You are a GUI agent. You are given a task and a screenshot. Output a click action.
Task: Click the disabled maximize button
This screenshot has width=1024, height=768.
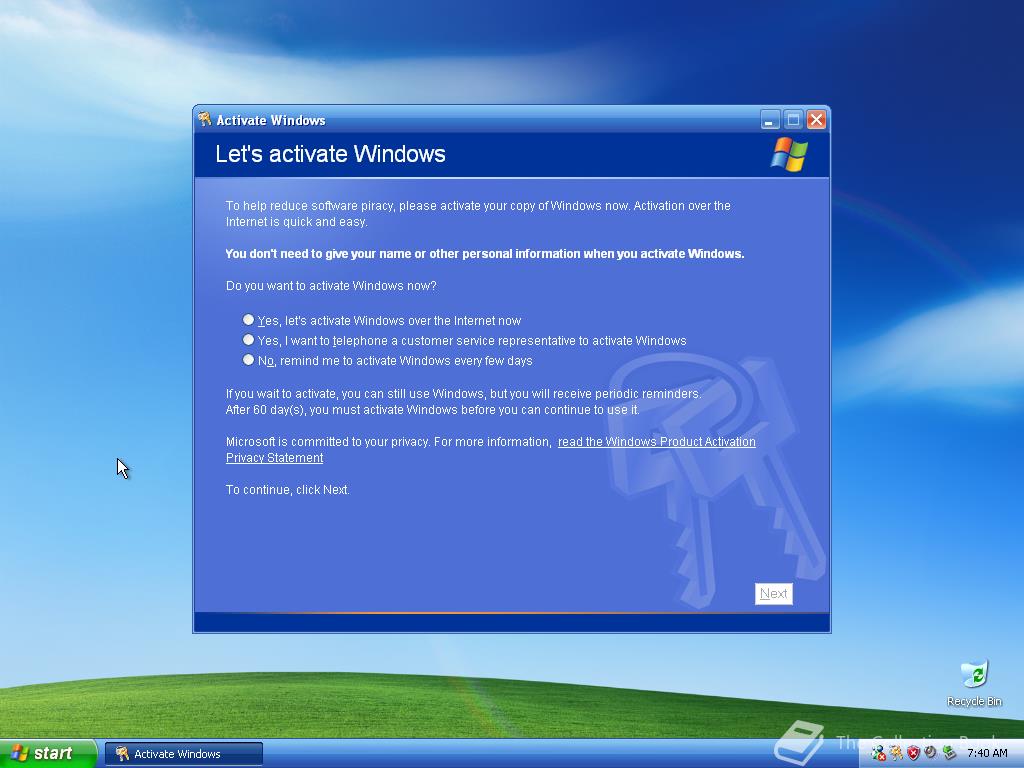(x=793, y=120)
